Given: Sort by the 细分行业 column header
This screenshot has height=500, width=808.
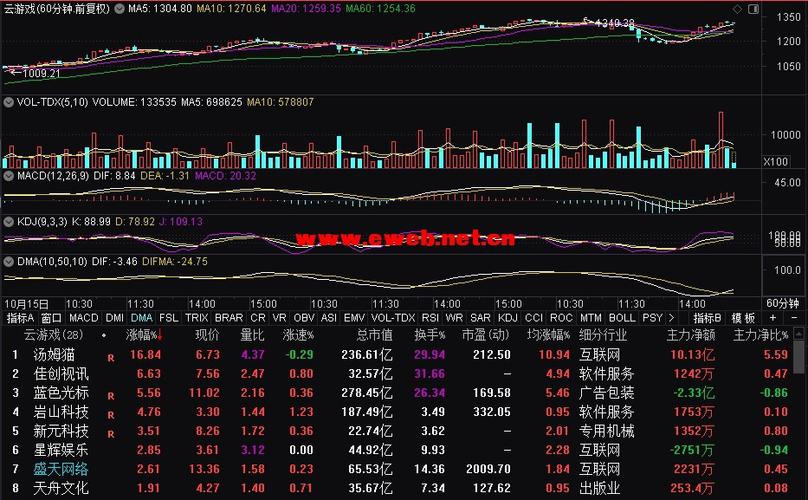Looking at the screenshot, I should pos(603,335).
